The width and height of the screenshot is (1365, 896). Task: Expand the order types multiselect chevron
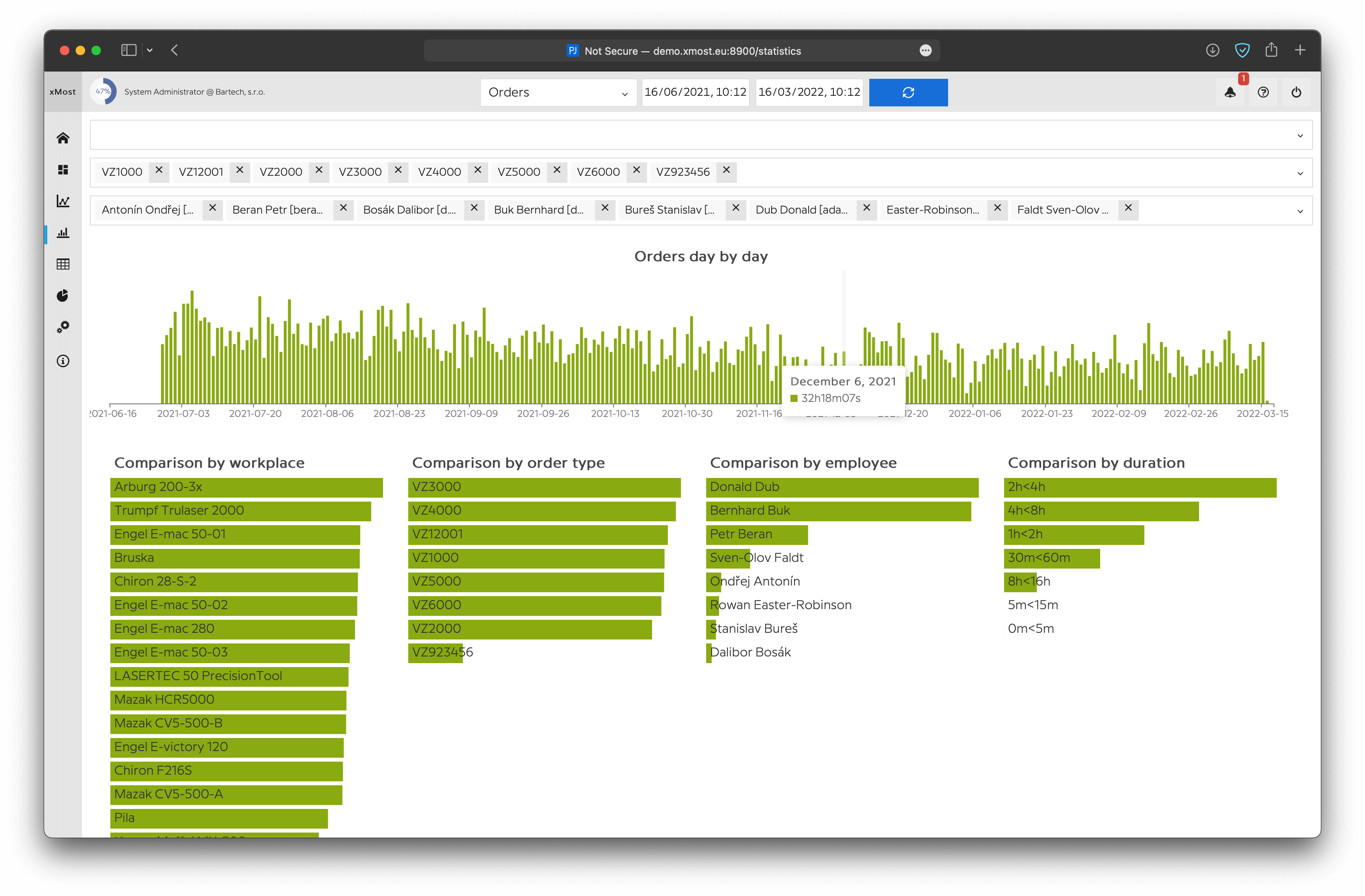1300,173
